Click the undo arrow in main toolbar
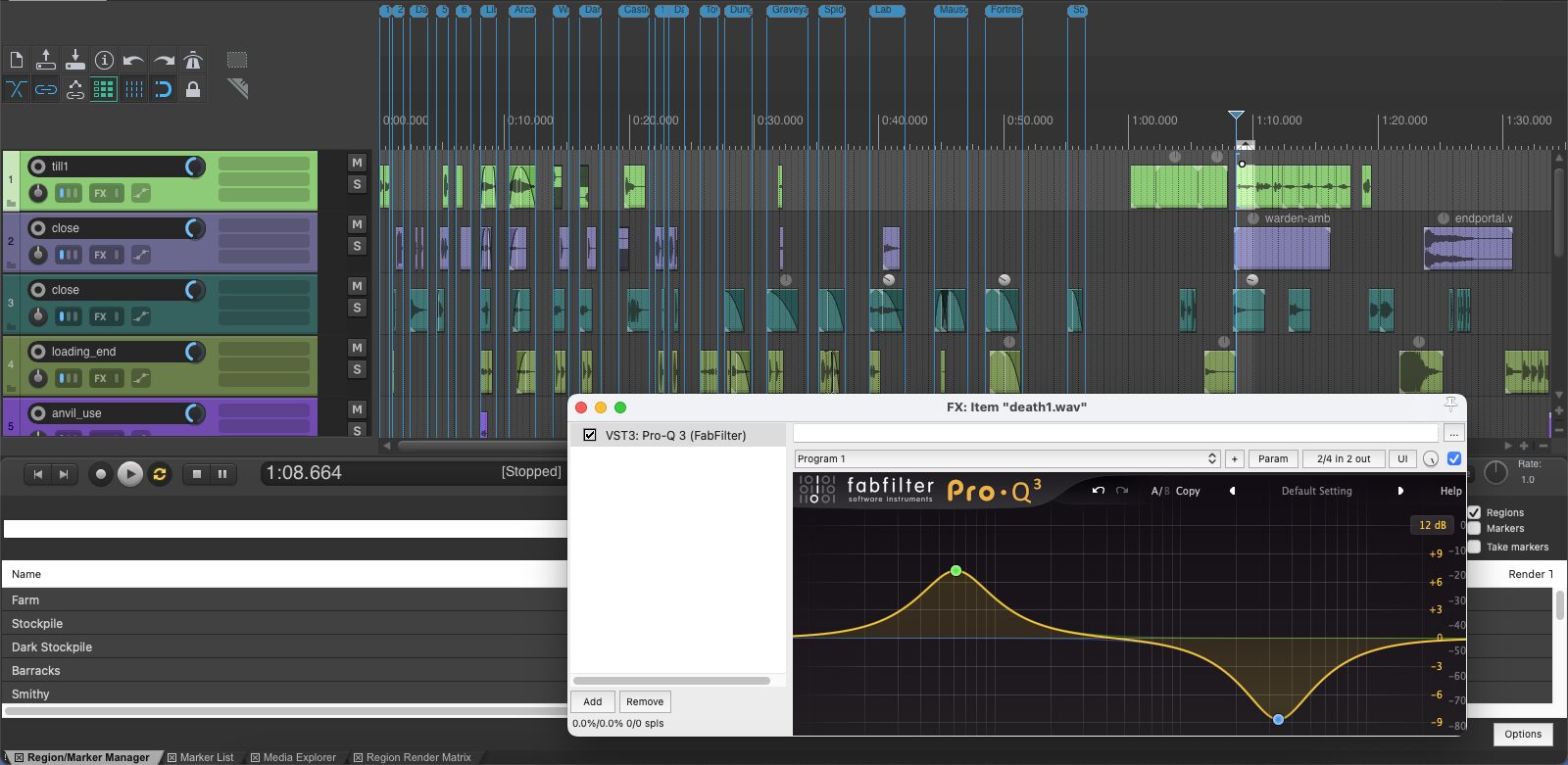 [133, 61]
